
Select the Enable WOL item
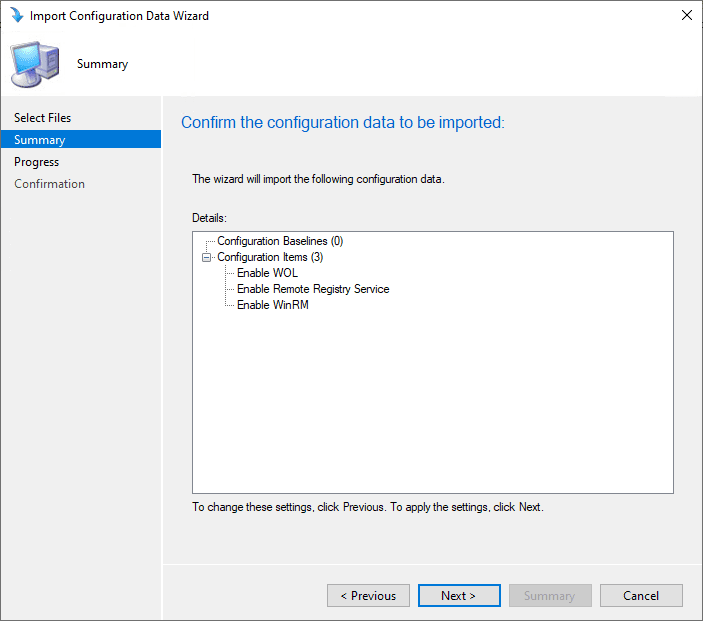[x=267, y=273]
